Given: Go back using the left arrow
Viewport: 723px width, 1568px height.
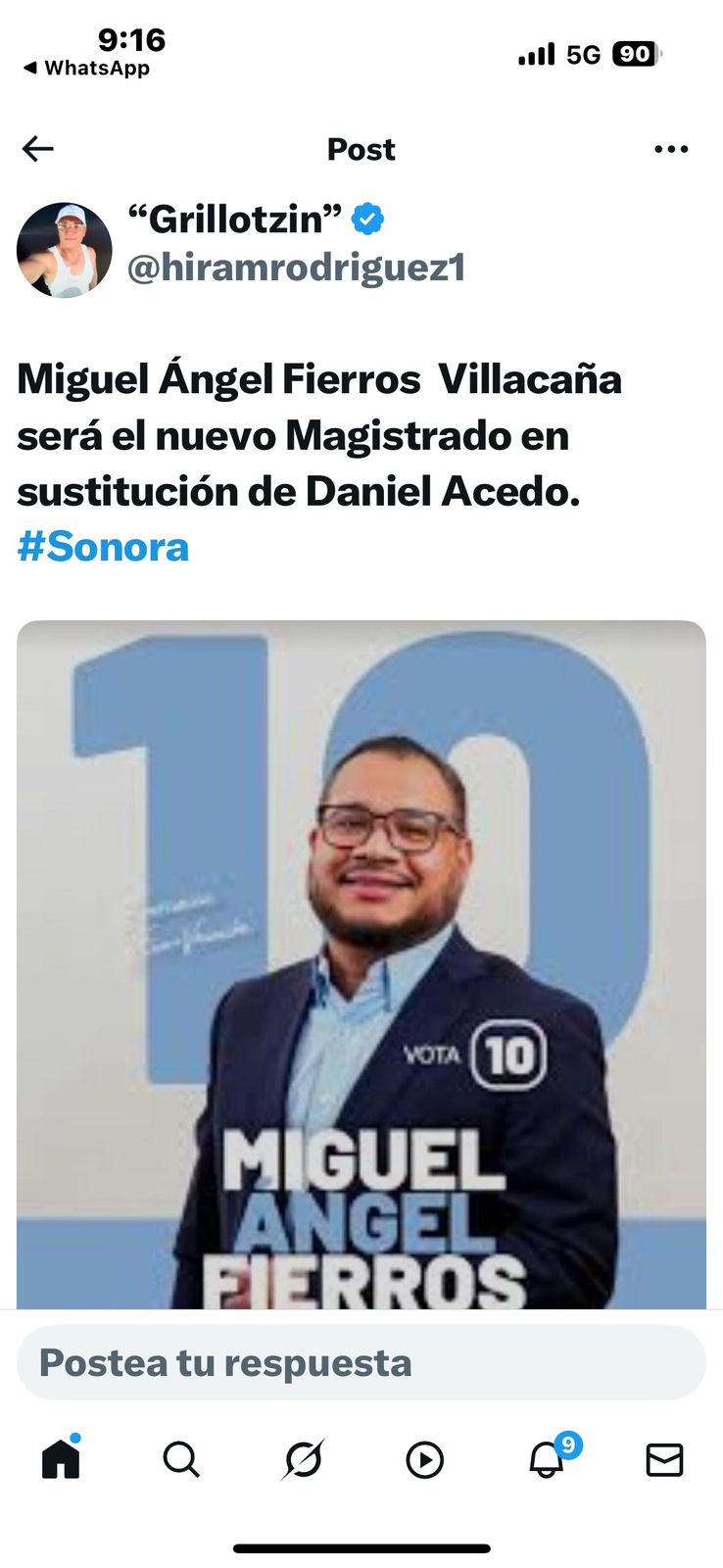Looking at the screenshot, I should (38, 149).
